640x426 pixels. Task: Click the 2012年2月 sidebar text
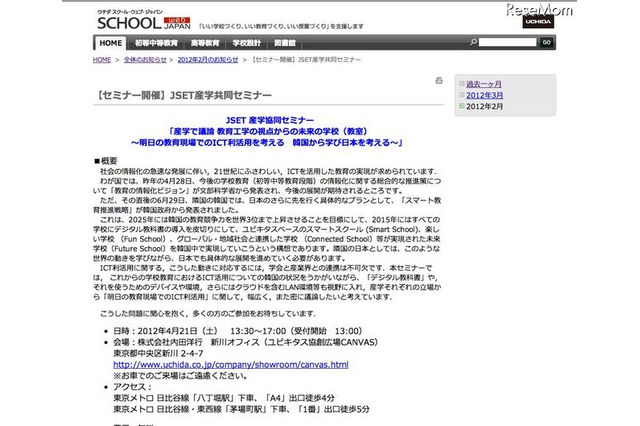click(484, 106)
